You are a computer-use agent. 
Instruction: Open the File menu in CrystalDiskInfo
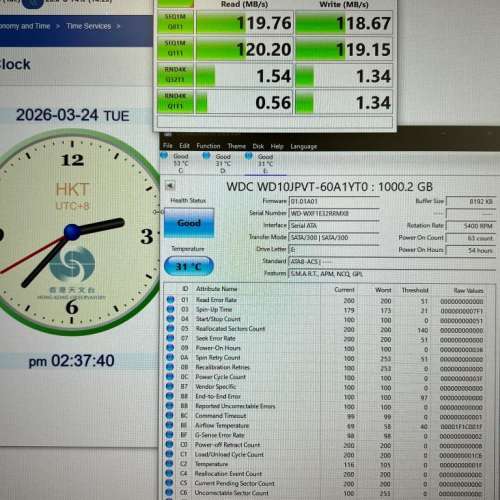point(168,146)
